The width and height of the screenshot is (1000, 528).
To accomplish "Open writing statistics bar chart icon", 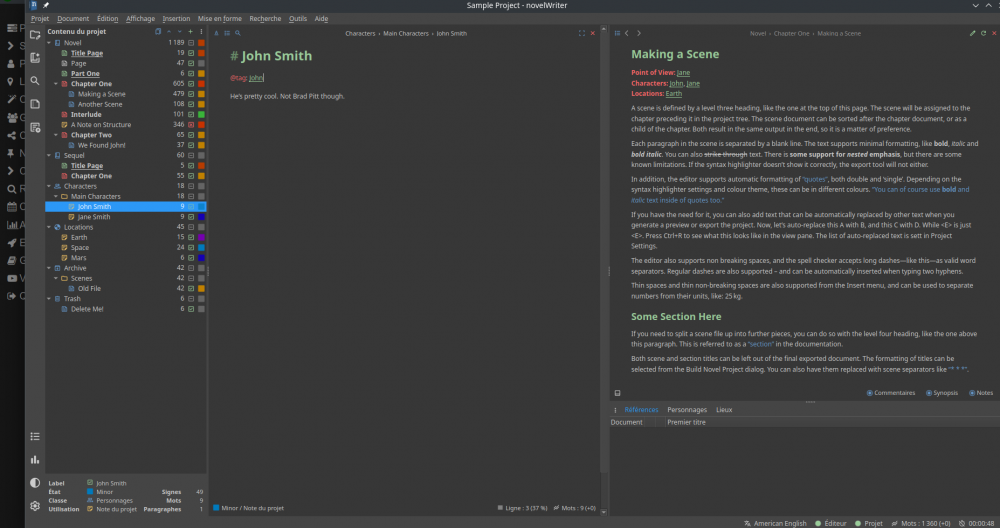I will [35, 459].
